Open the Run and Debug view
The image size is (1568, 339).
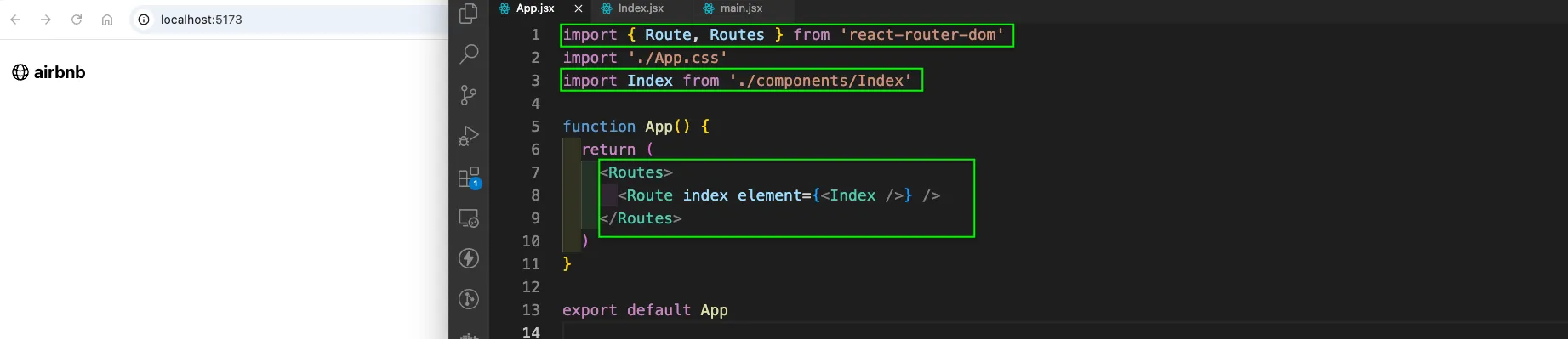point(469,136)
